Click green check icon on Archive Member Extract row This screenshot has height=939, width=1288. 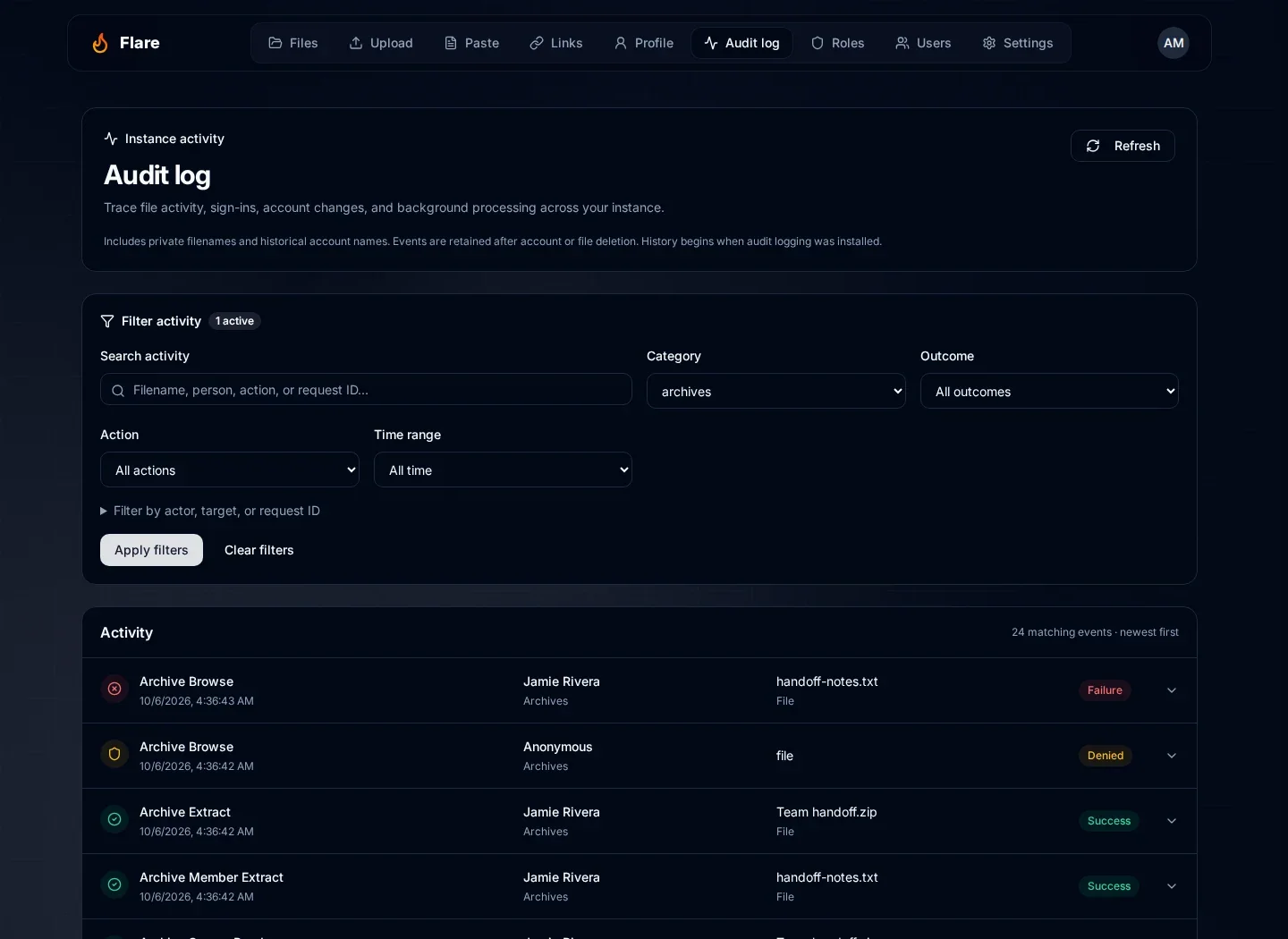(x=114, y=885)
